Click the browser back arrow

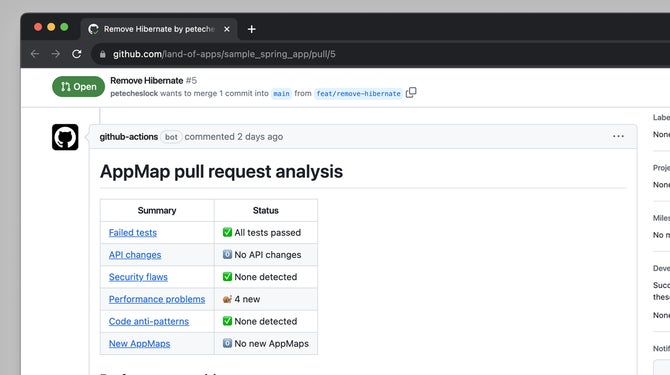click(x=35, y=54)
